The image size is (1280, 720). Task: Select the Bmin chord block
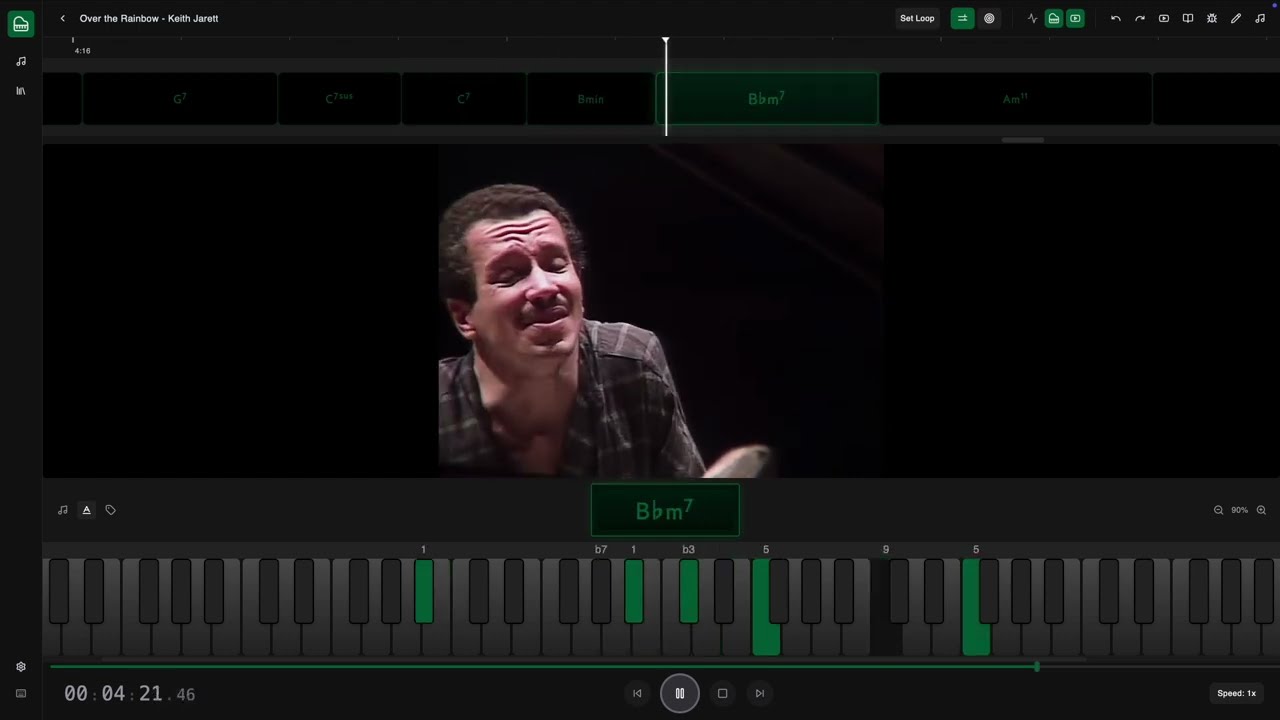point(591,99)
